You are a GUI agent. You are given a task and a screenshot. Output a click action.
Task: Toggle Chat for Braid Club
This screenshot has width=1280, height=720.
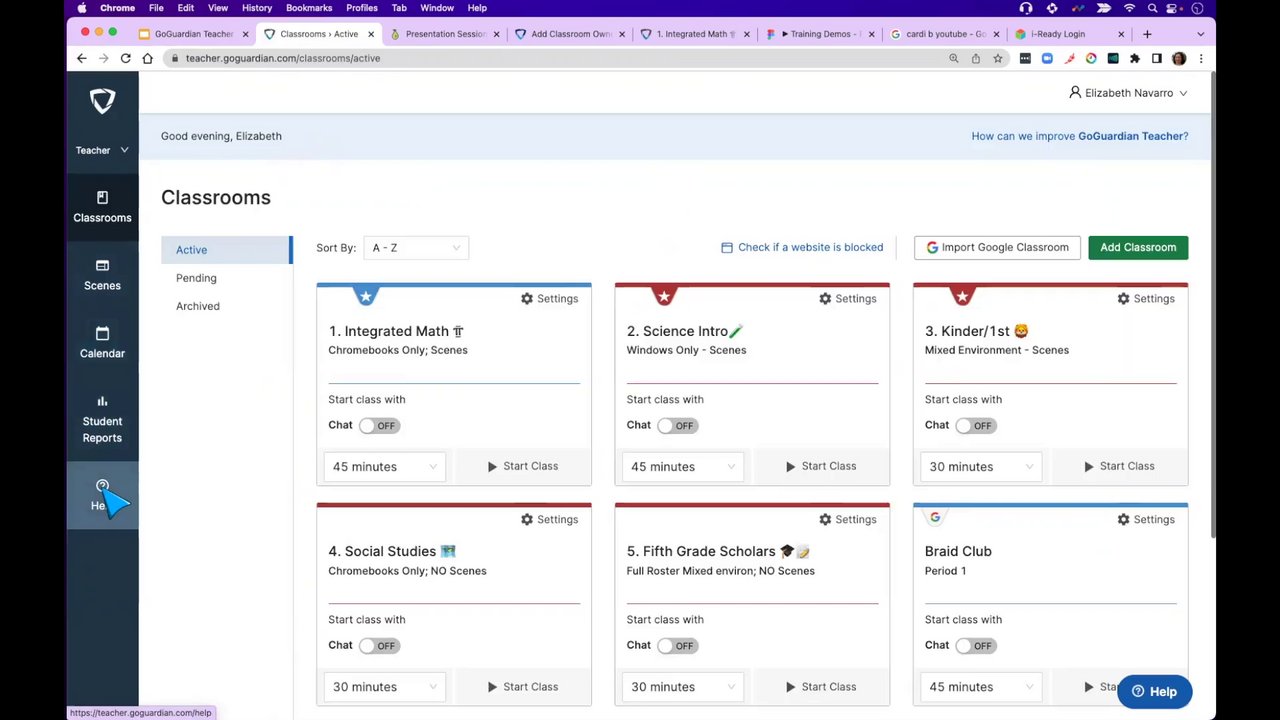(x=975, y=645)
